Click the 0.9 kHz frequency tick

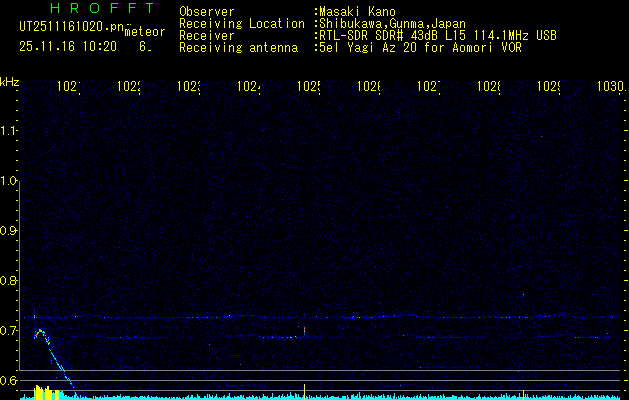pyautogui.click(x=9, y=231)
